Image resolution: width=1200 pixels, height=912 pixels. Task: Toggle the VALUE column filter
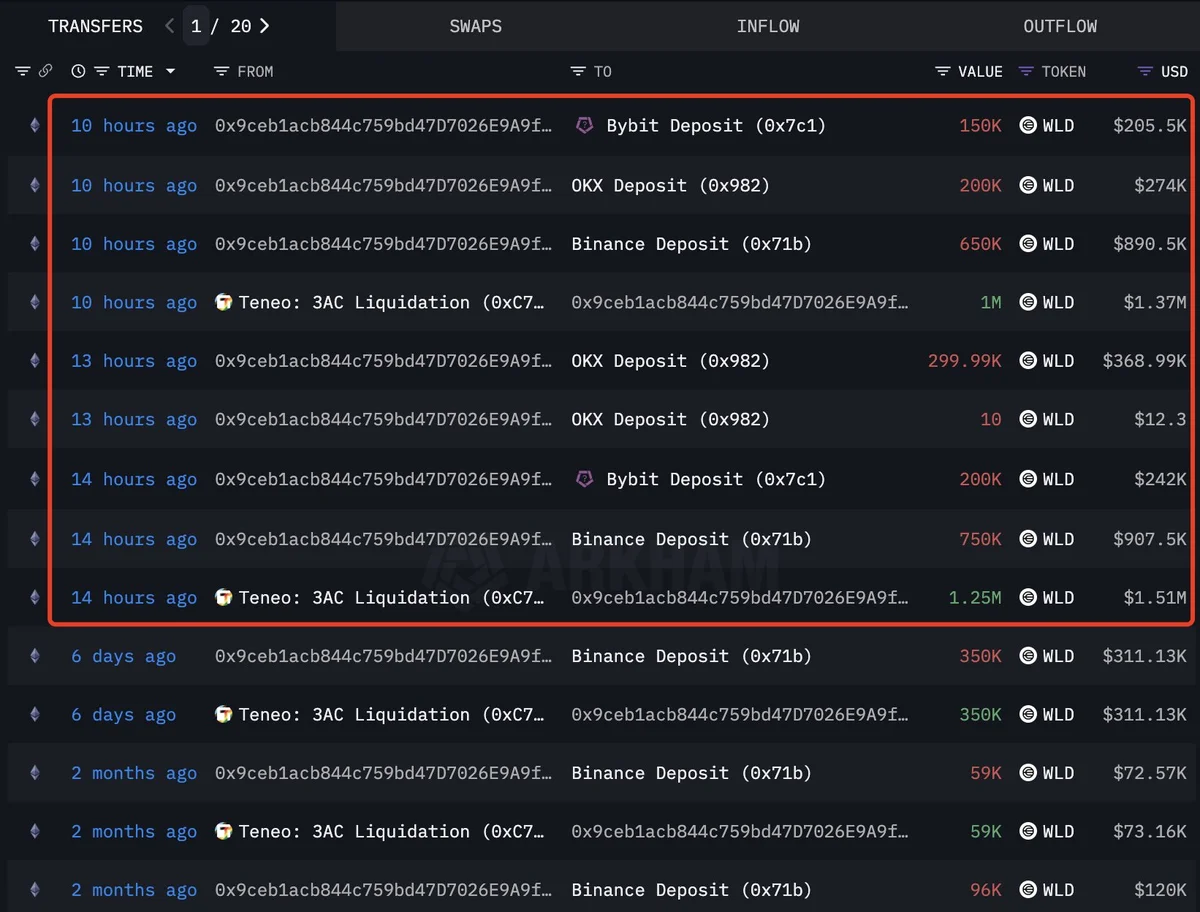click(942, 71)
